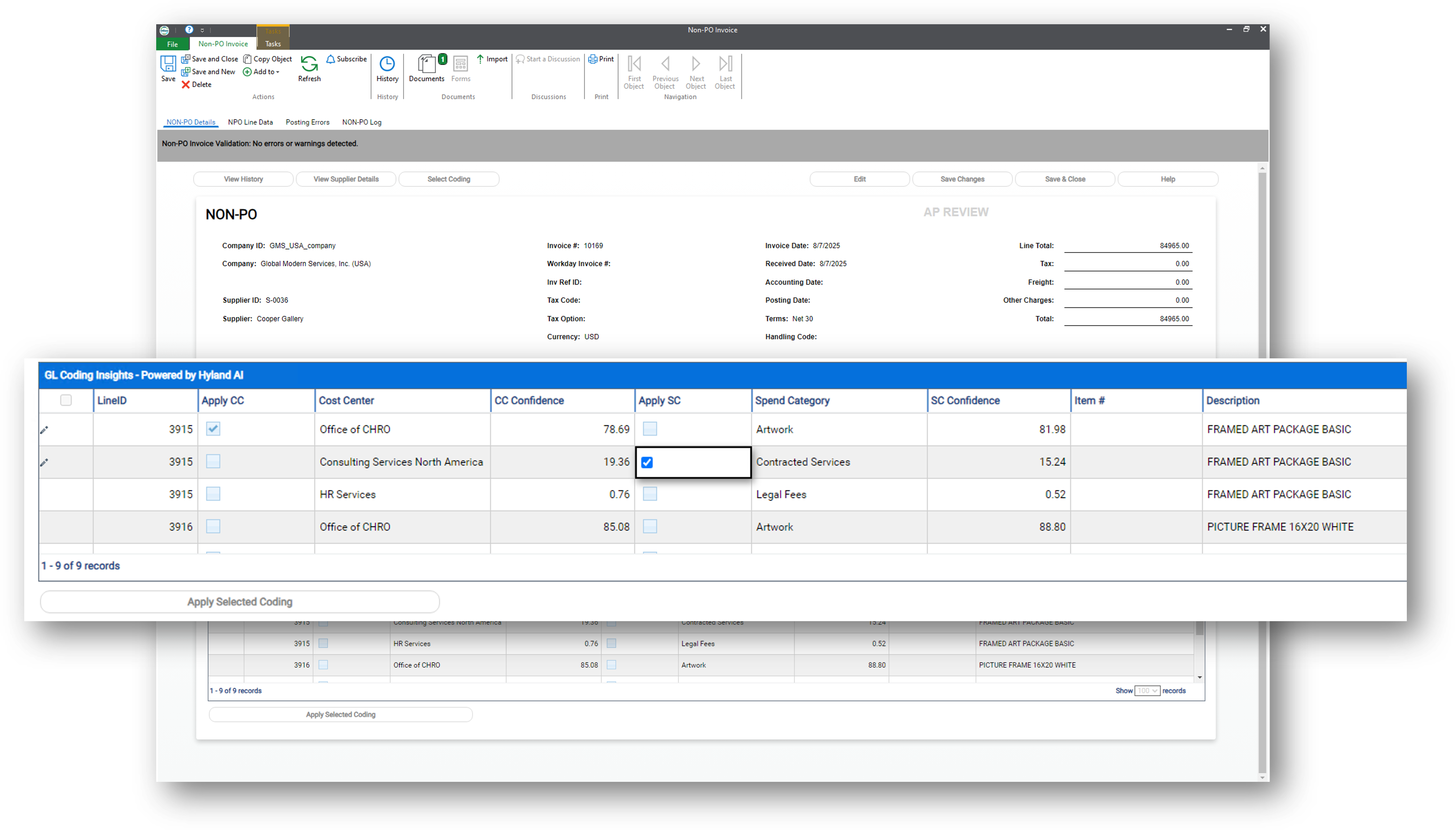1456x831 pixels.
Task: Click the Subscribe bell icon
Action: (x=330, y=59)
